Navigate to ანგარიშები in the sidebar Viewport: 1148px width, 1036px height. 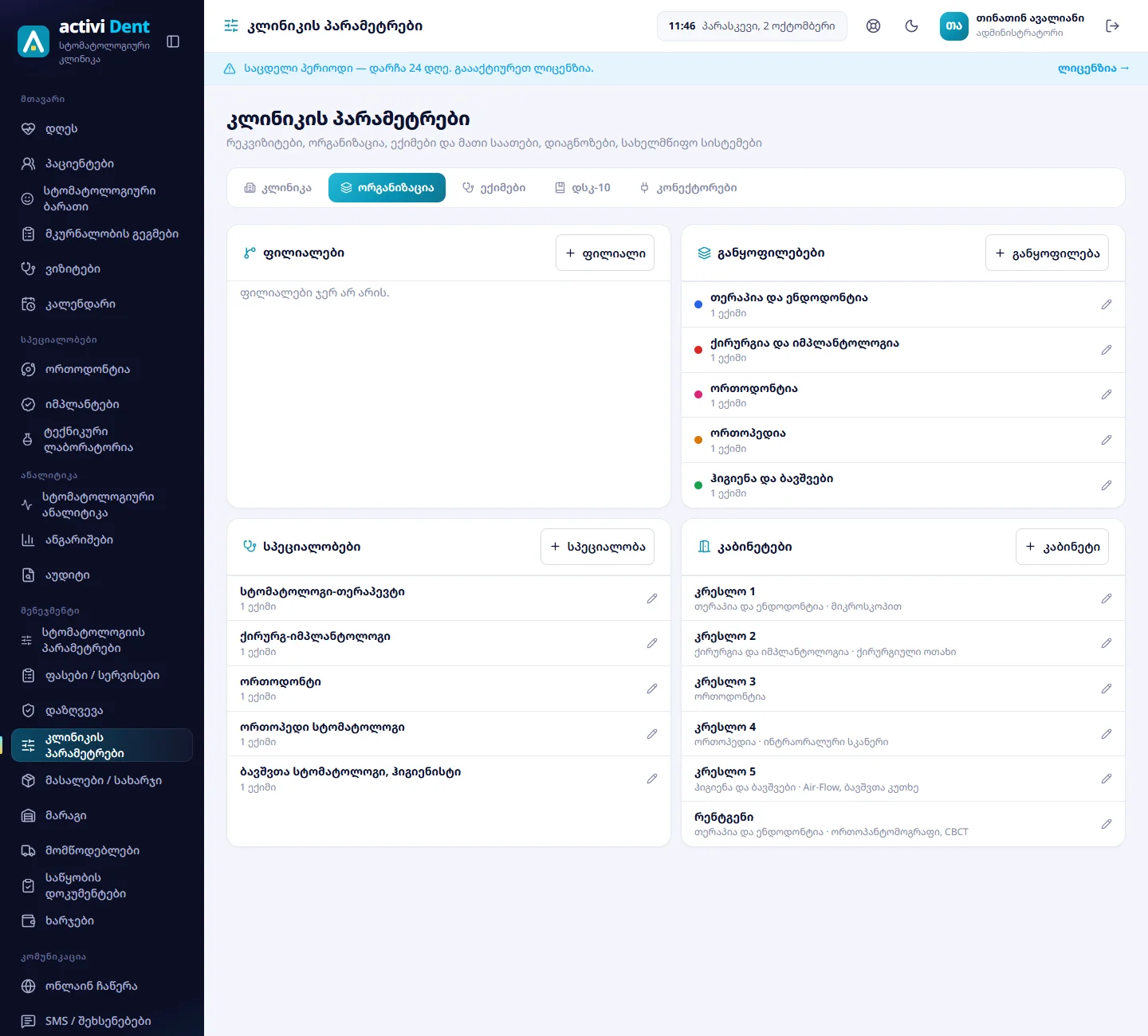coord(102,540)
